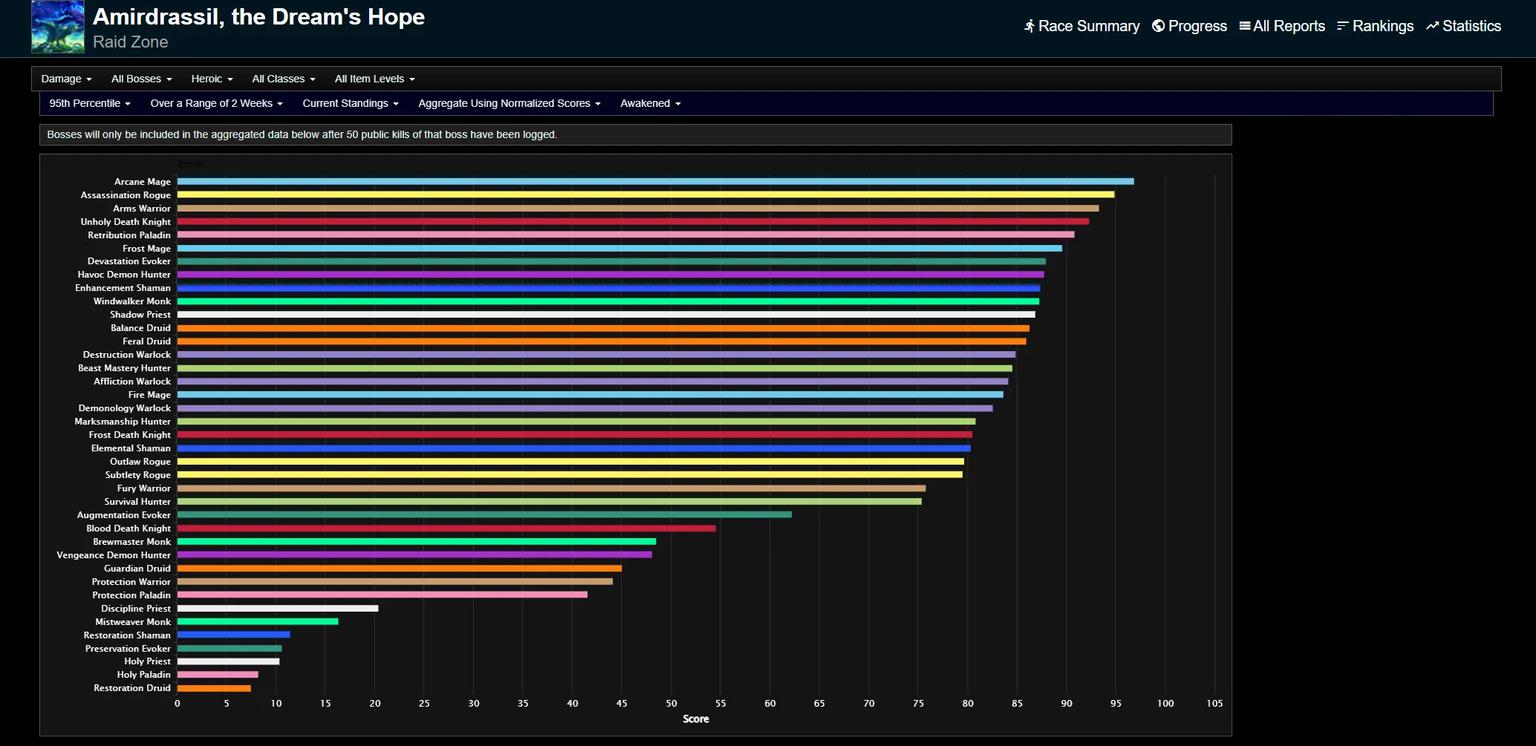Open All Reports list icon
Screen dimensions: 1536x746
pos(1245,26)
